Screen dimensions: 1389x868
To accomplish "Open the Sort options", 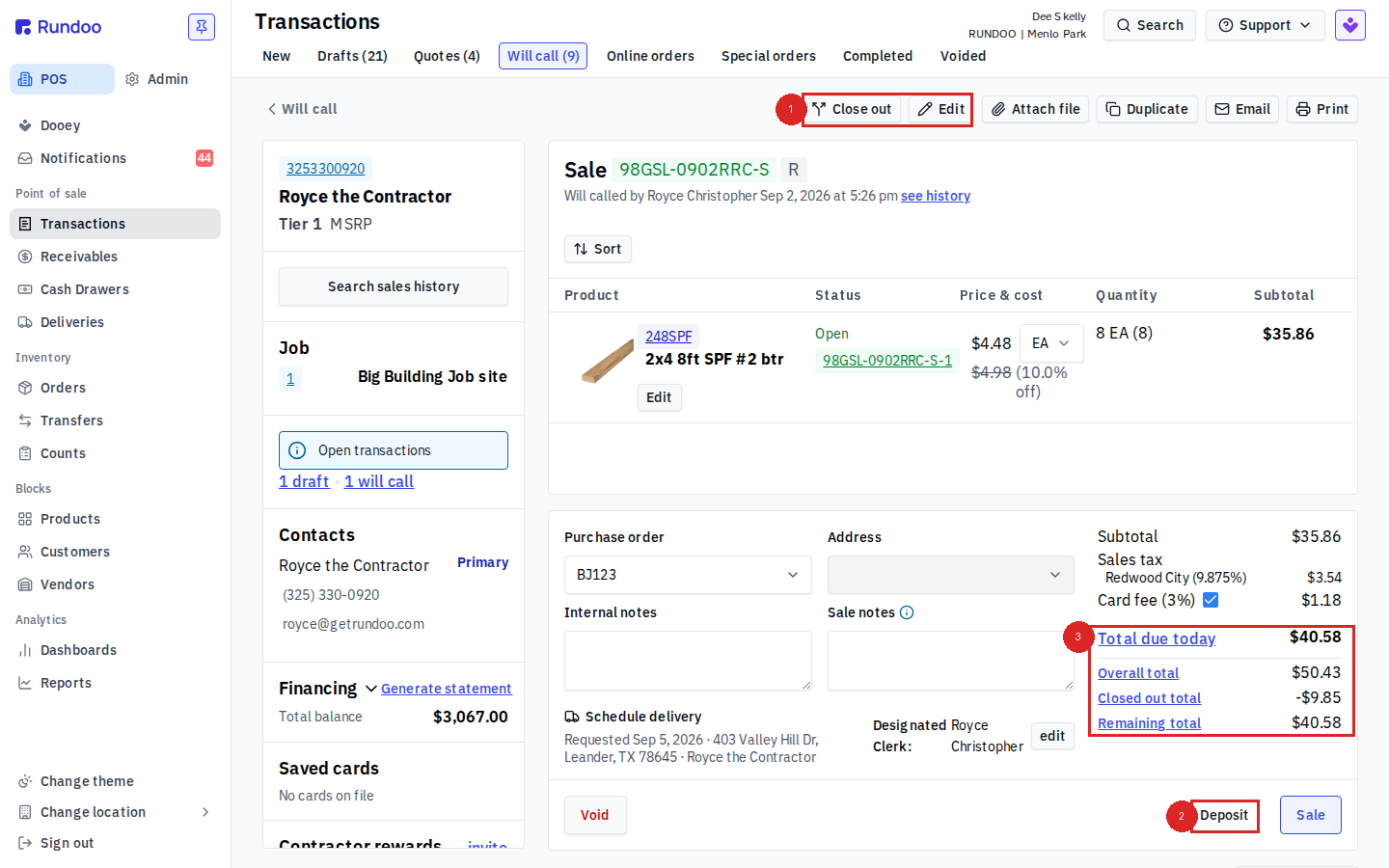I will [598, 249].
